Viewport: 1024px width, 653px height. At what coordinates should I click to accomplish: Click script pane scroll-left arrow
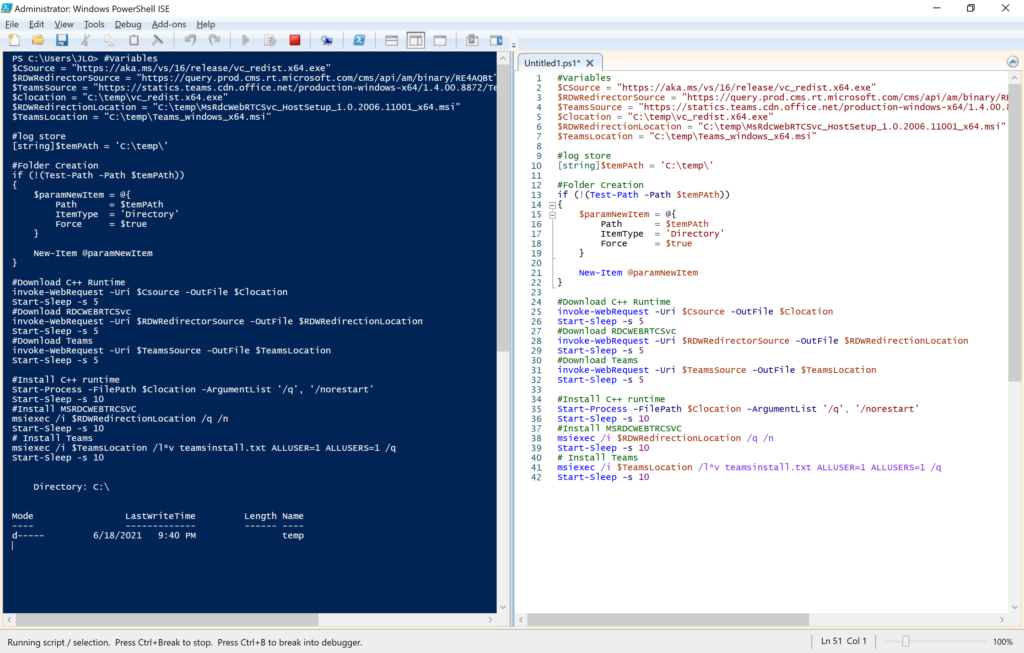tap(521, 619)
